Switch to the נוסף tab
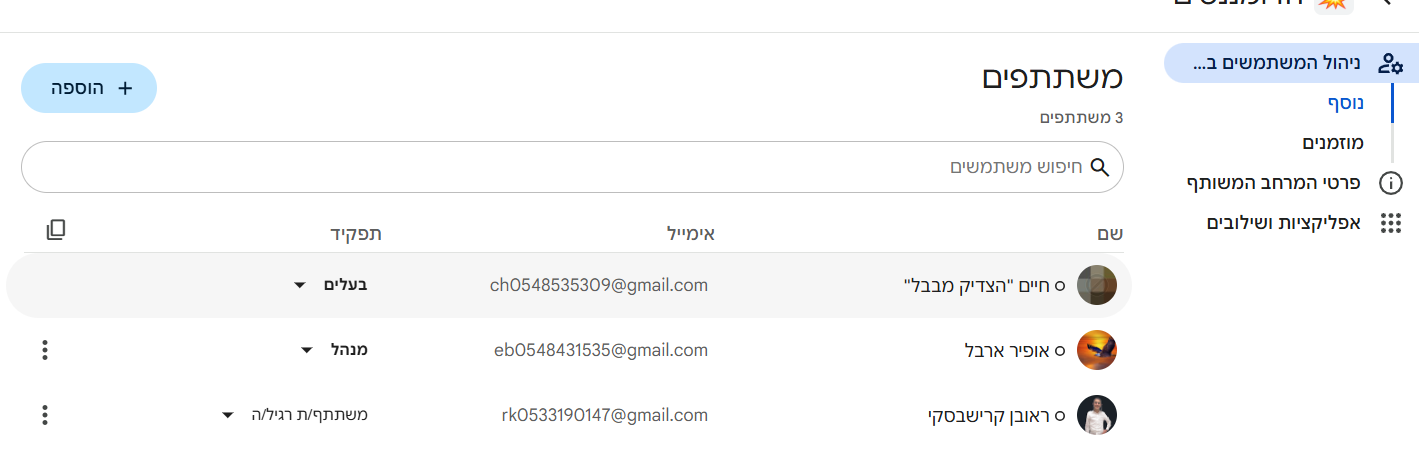Image resolution: width=1419 pixels, height=474 pixels. point(1346,103)
